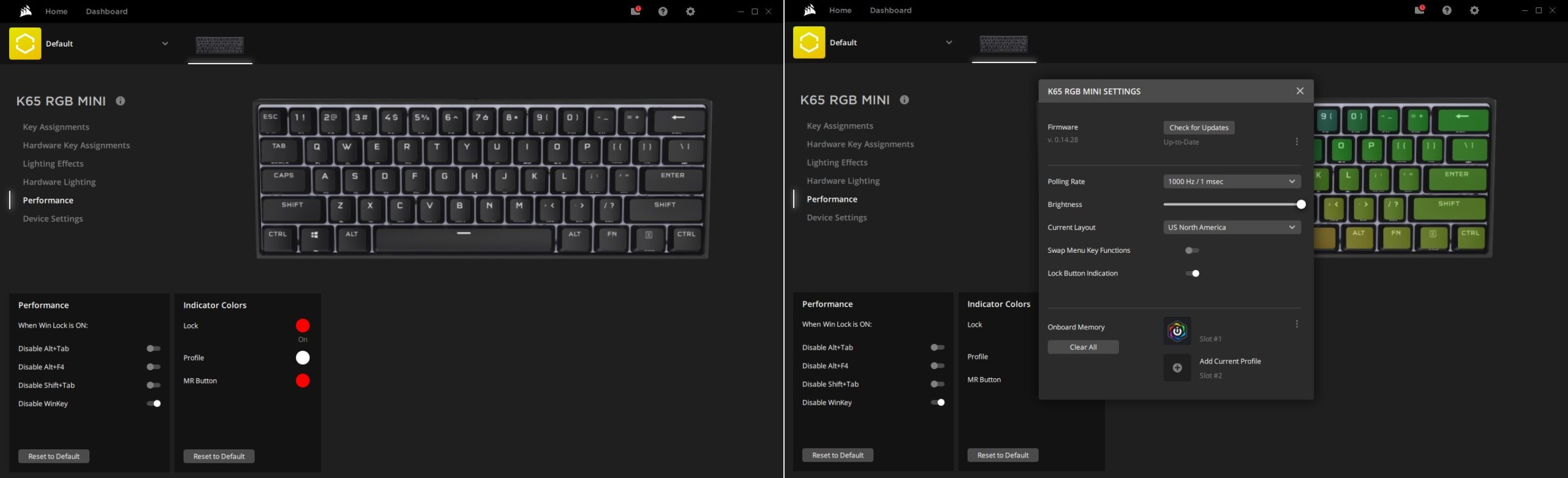
Task: Enable Swap Menu Key Functions switch
Action: [x=1192, y=250]
